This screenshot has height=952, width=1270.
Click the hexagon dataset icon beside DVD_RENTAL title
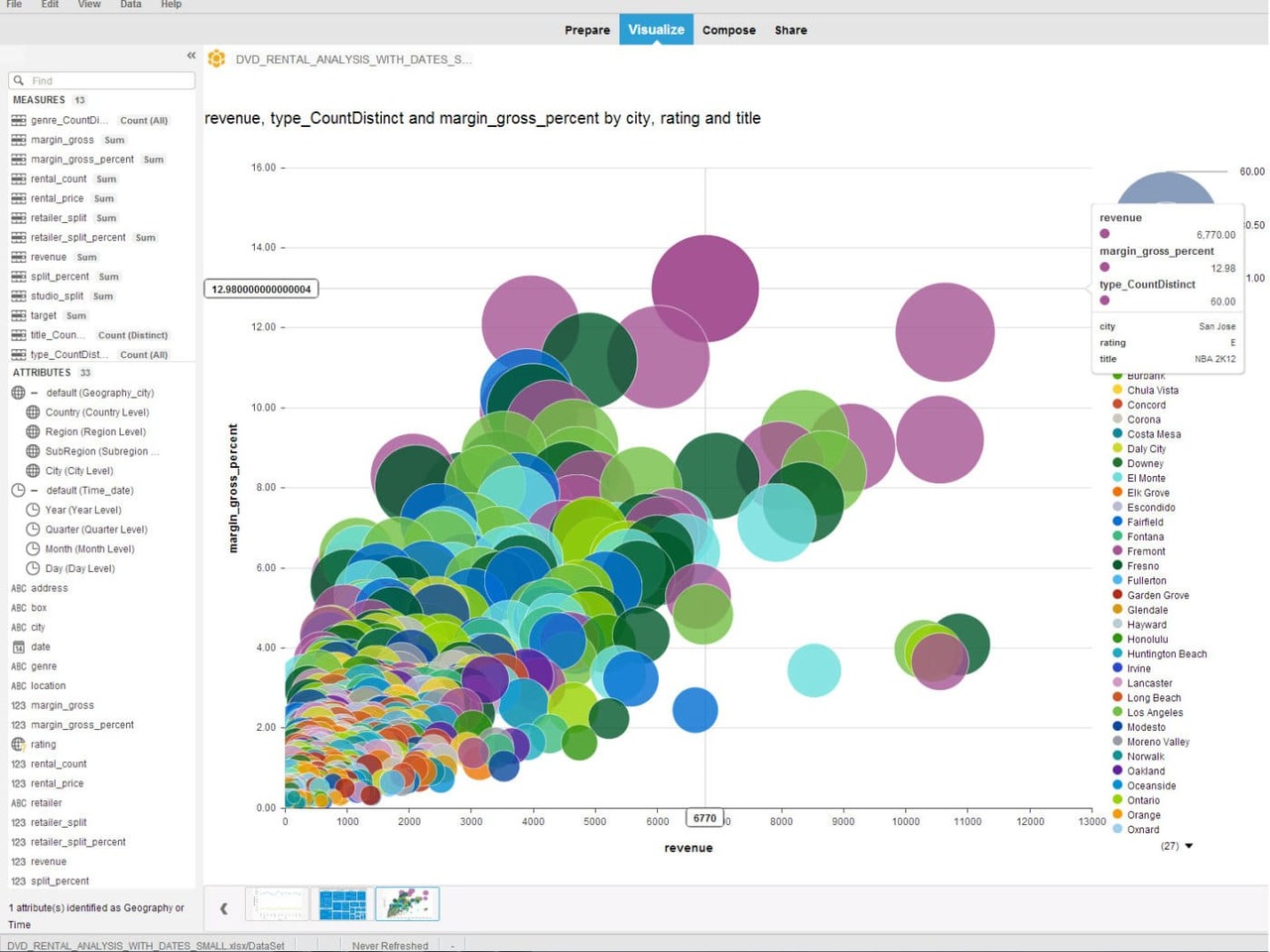216,59
